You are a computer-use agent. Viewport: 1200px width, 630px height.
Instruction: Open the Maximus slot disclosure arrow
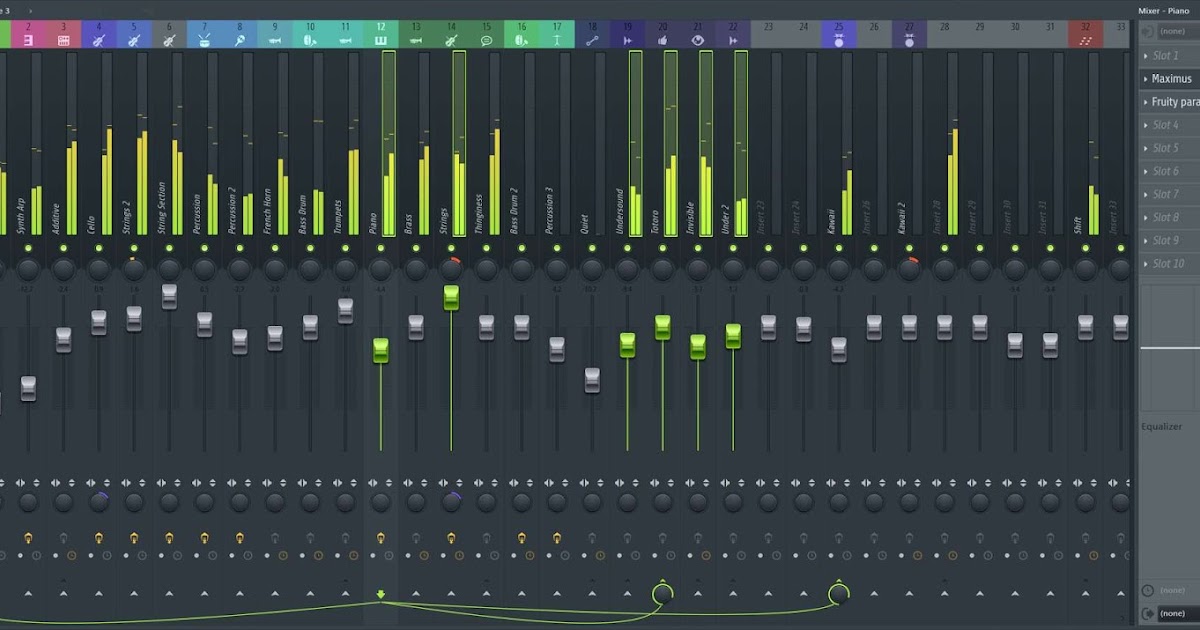(1148, 78)
